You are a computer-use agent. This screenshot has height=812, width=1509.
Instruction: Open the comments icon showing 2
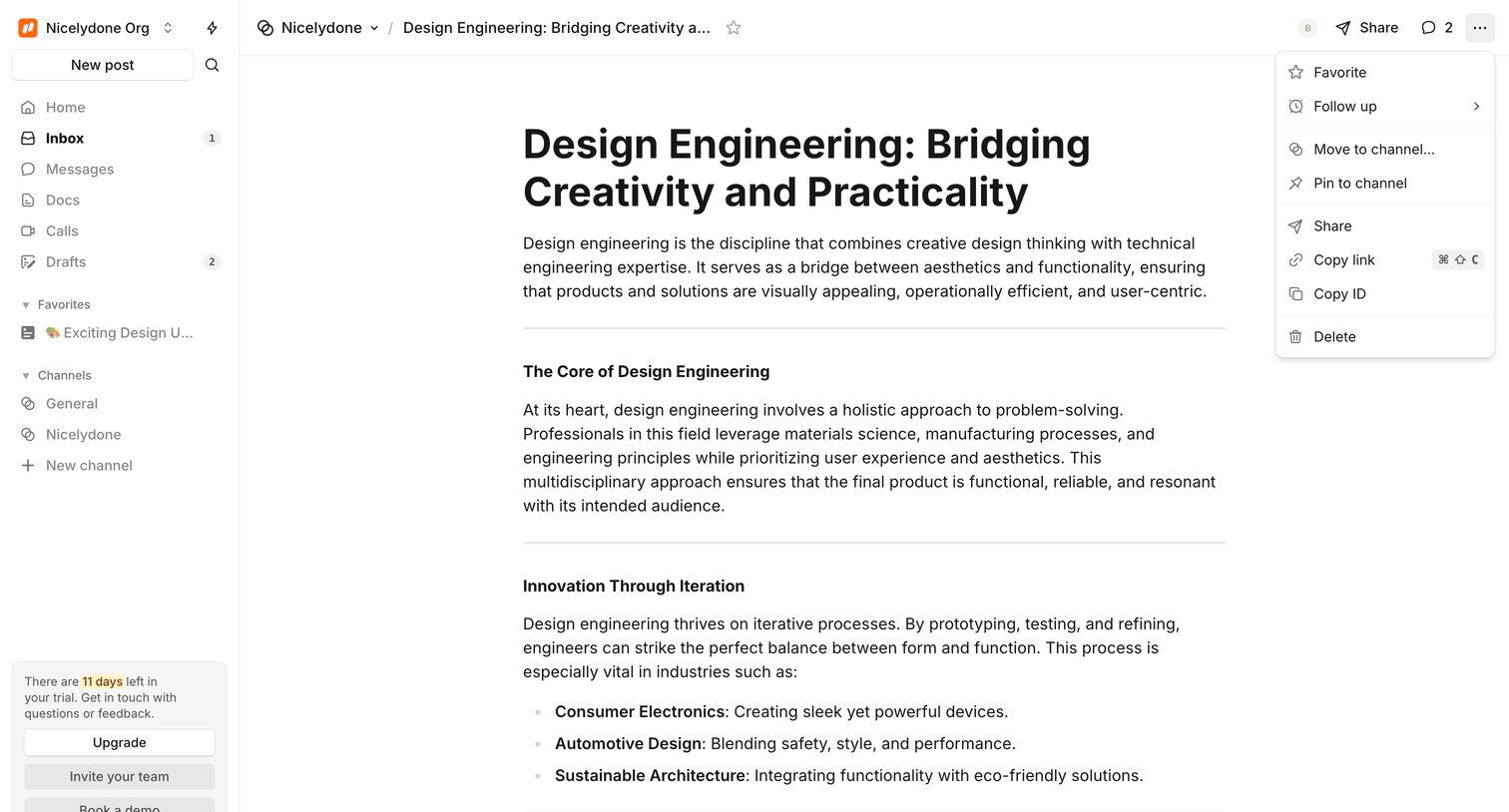[1436, 28]
